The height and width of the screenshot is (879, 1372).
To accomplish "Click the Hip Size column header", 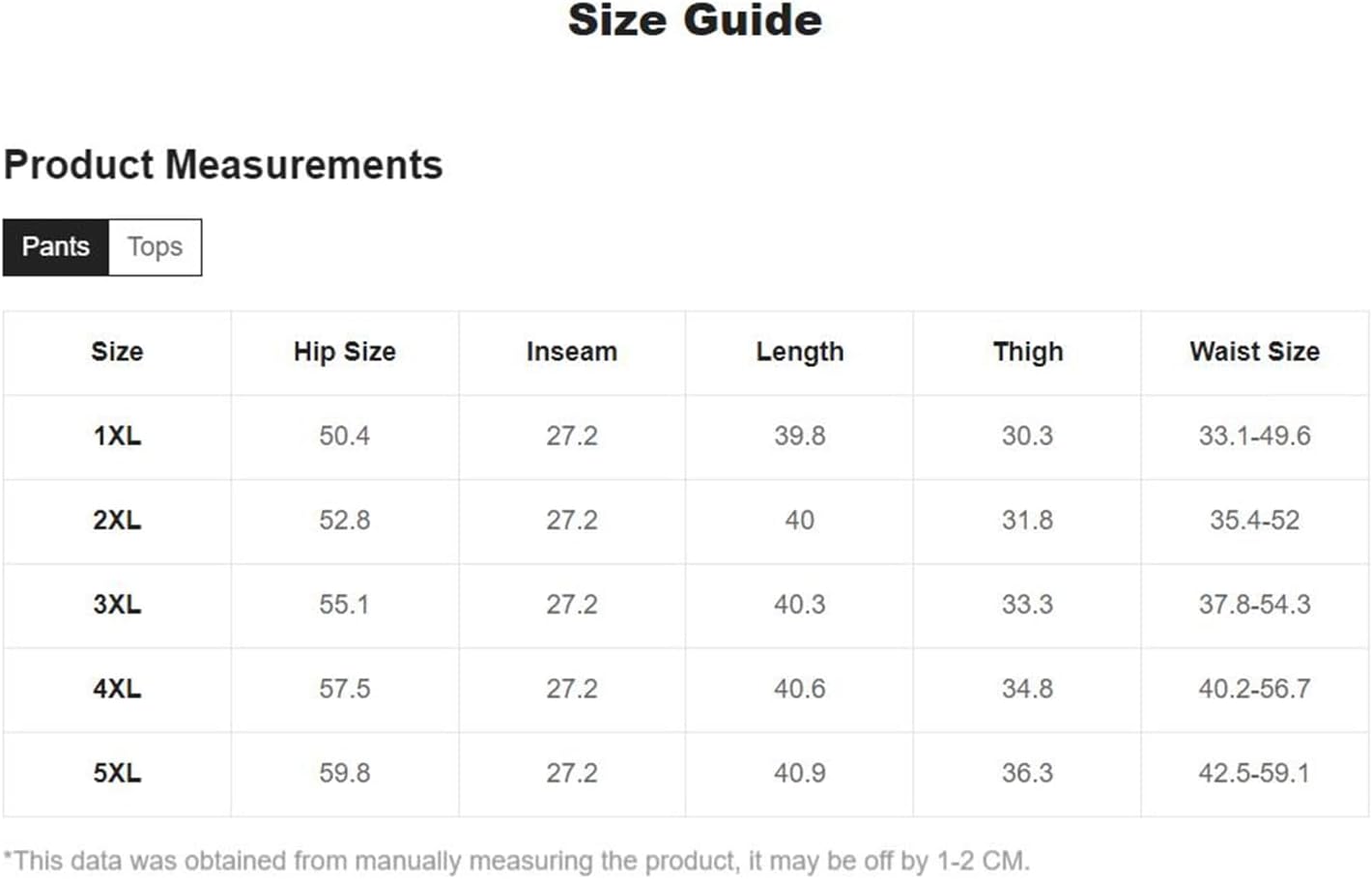I will pyautogui.click(x=345, y=352).
